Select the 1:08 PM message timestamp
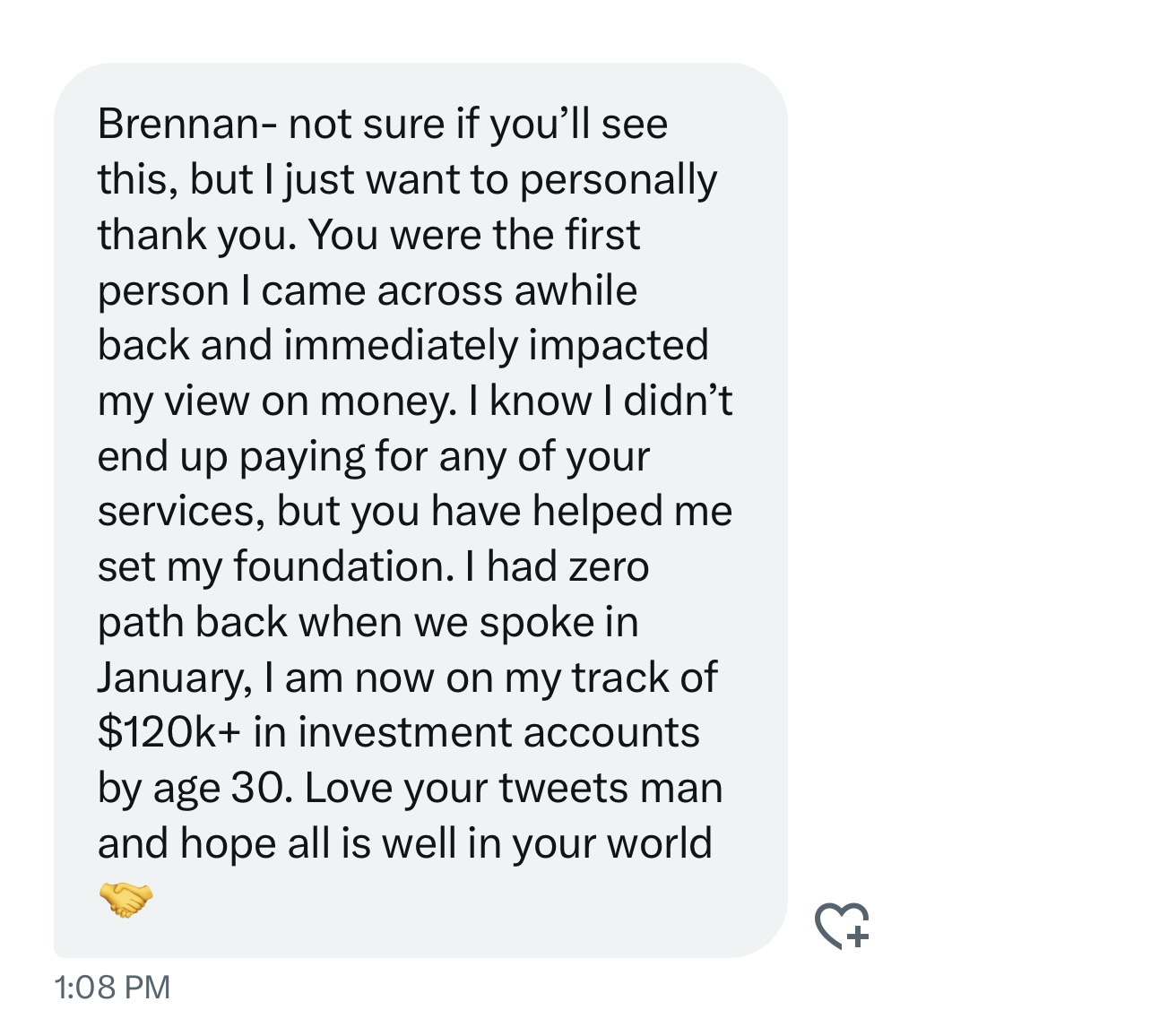Screen dimensions: 1151x1036 point(112,987)
